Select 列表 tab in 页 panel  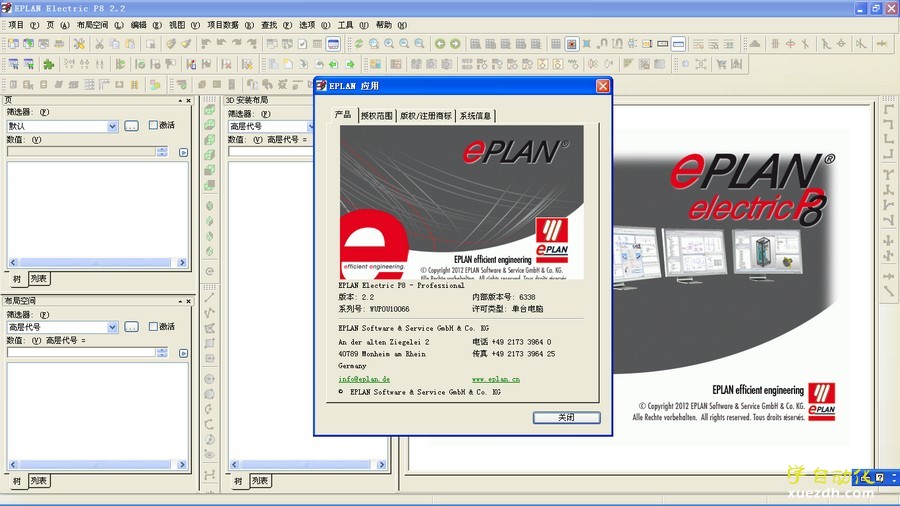(38, 279)
